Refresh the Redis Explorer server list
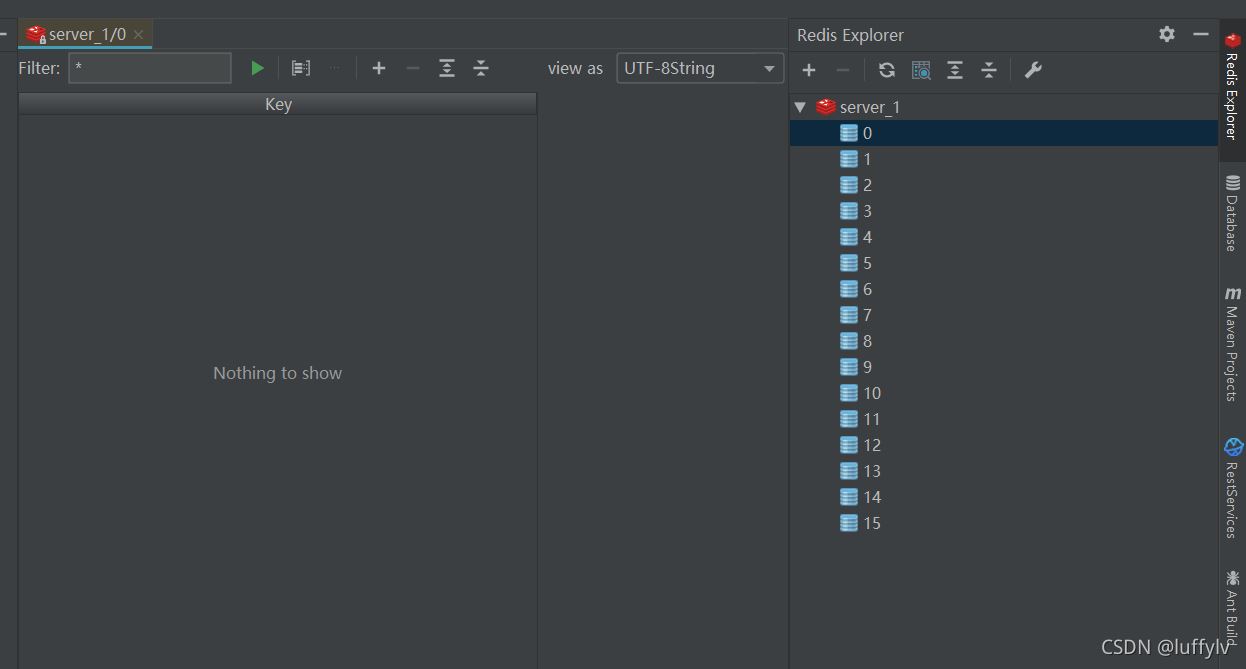 point(887,70)
